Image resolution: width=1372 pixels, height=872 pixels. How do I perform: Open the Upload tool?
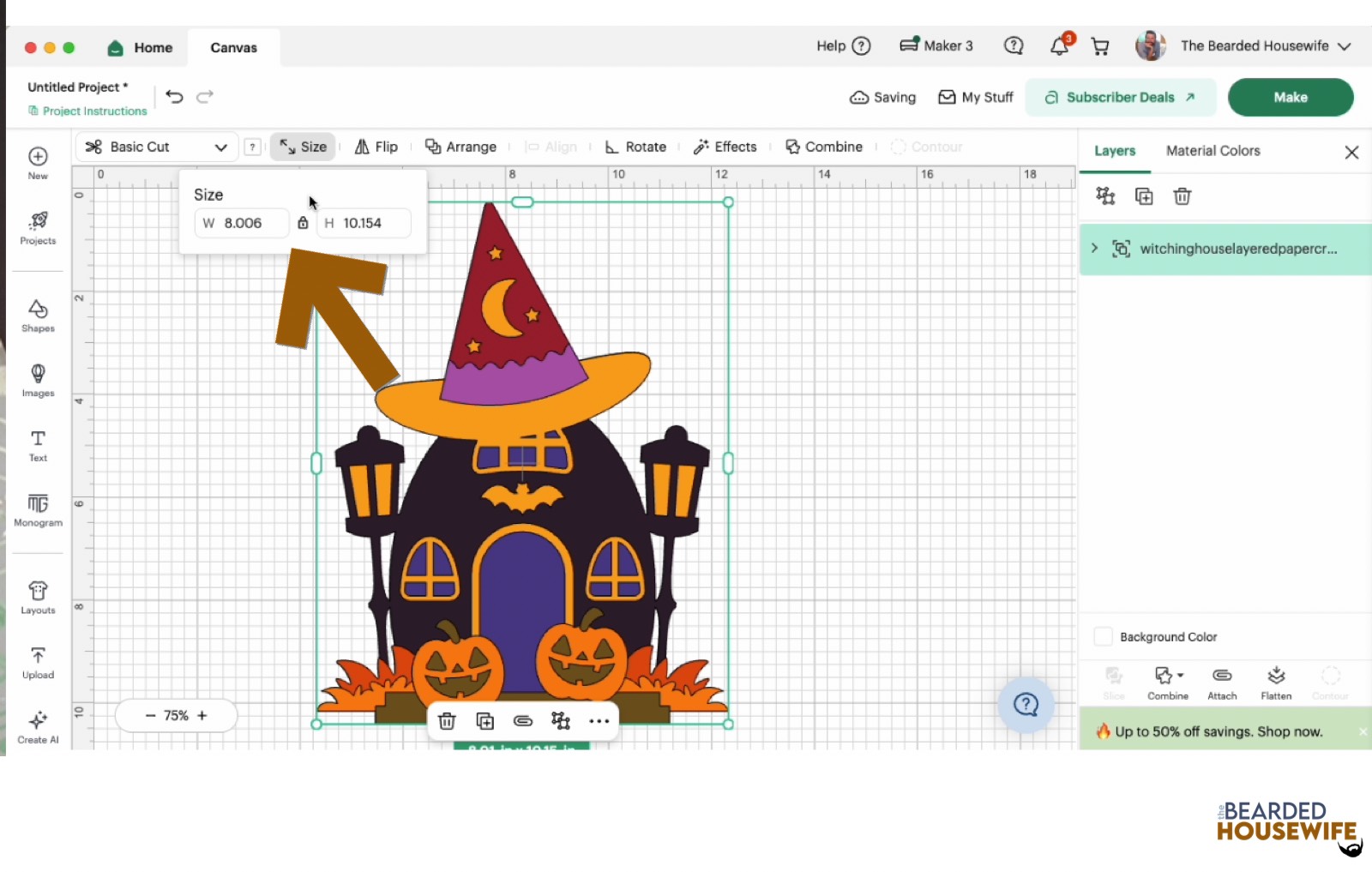(38, 663)
